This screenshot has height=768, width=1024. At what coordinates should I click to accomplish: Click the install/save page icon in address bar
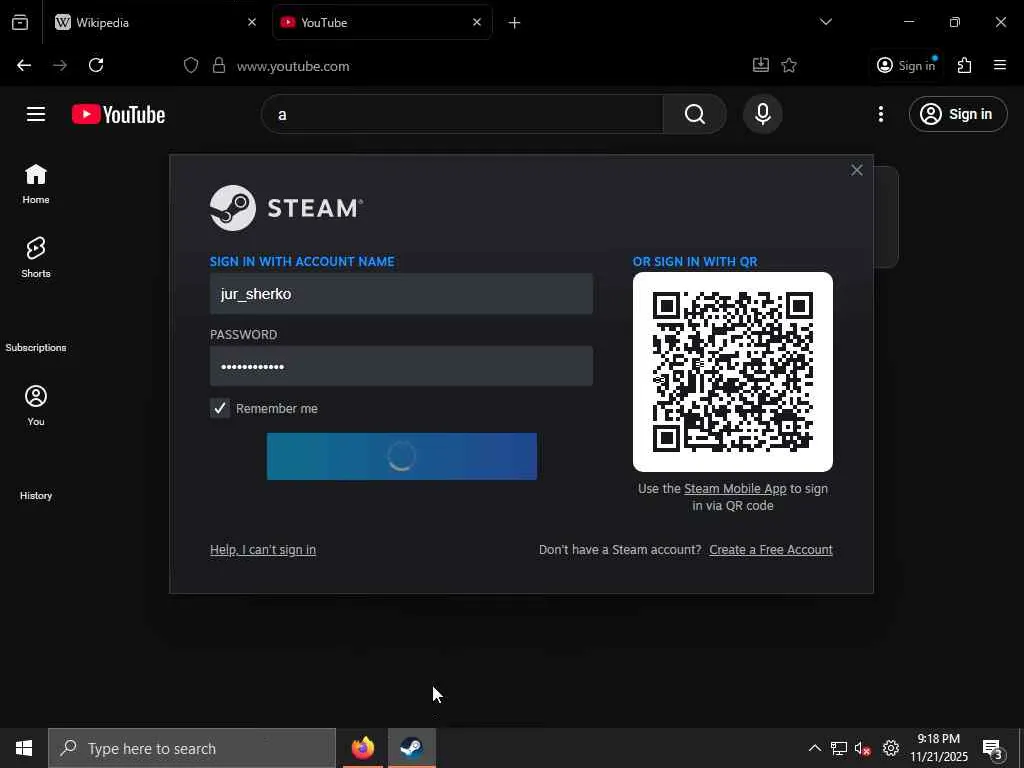761,65
